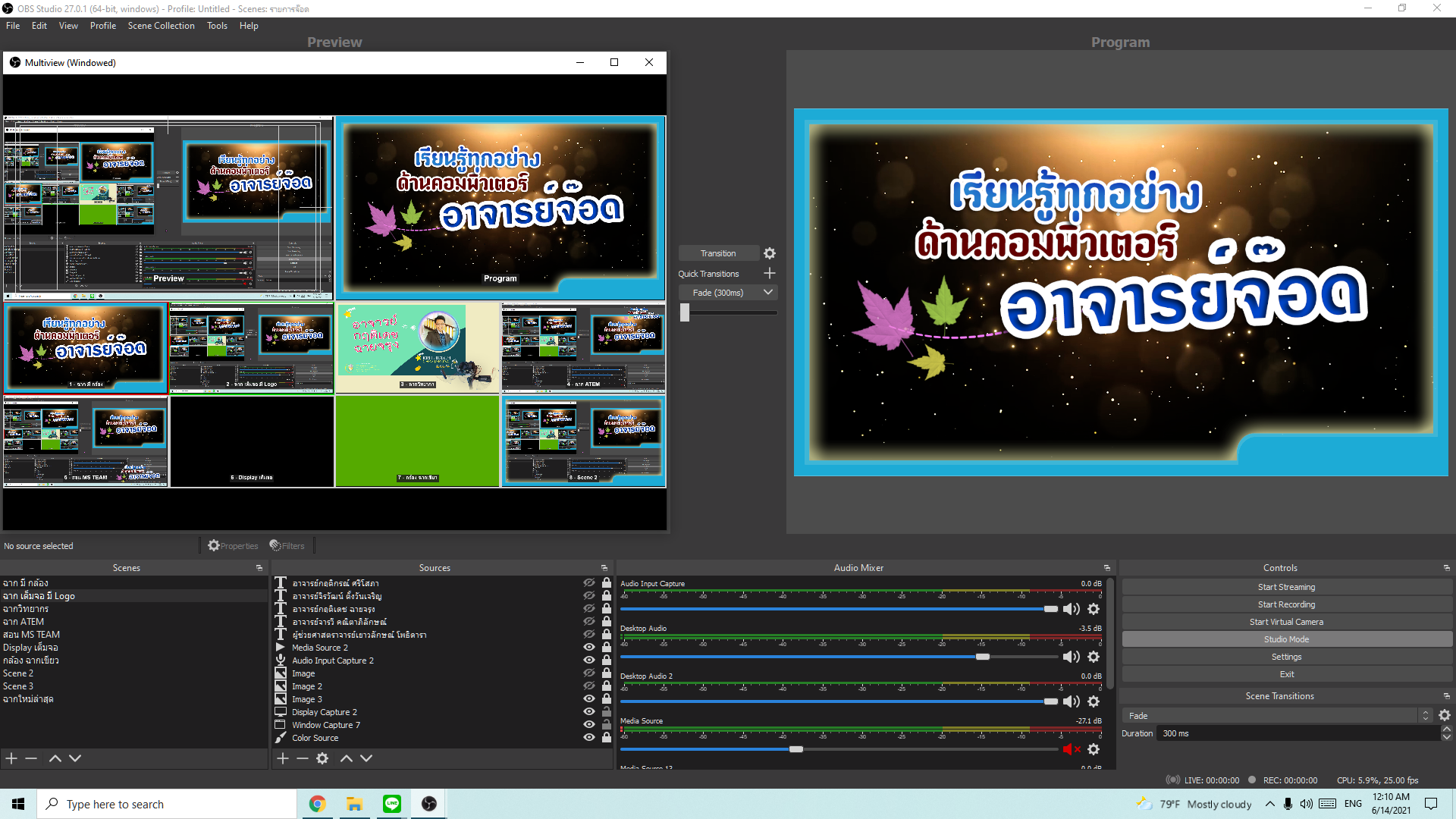Screen dimensions: 1456x819
Task: Unlock the Color Source lock icon
Action: [607, 738]
